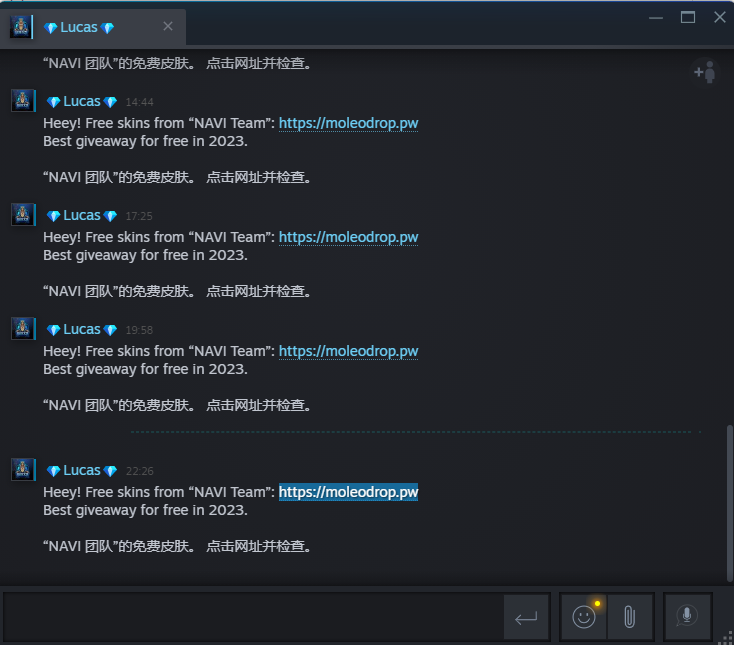Viewport: 734px width, 645px height.
Task: Click "Best giveaway for free in 2023." in 19:58 message
Action: coord(145,369)
